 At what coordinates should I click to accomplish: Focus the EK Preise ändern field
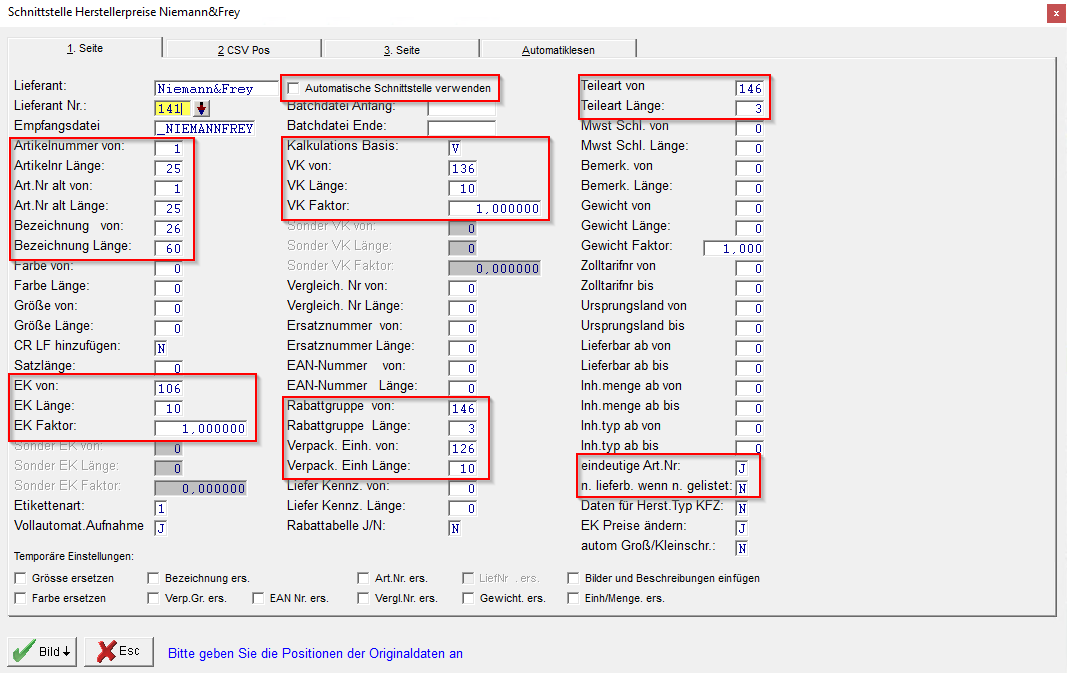tap(742, 528)
